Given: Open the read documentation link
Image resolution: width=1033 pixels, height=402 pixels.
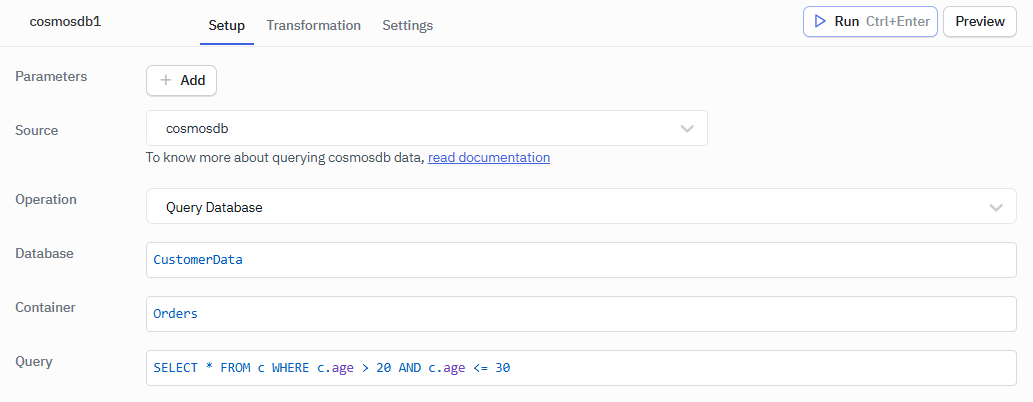Looking at the screenshot, I should click(489, 157).
